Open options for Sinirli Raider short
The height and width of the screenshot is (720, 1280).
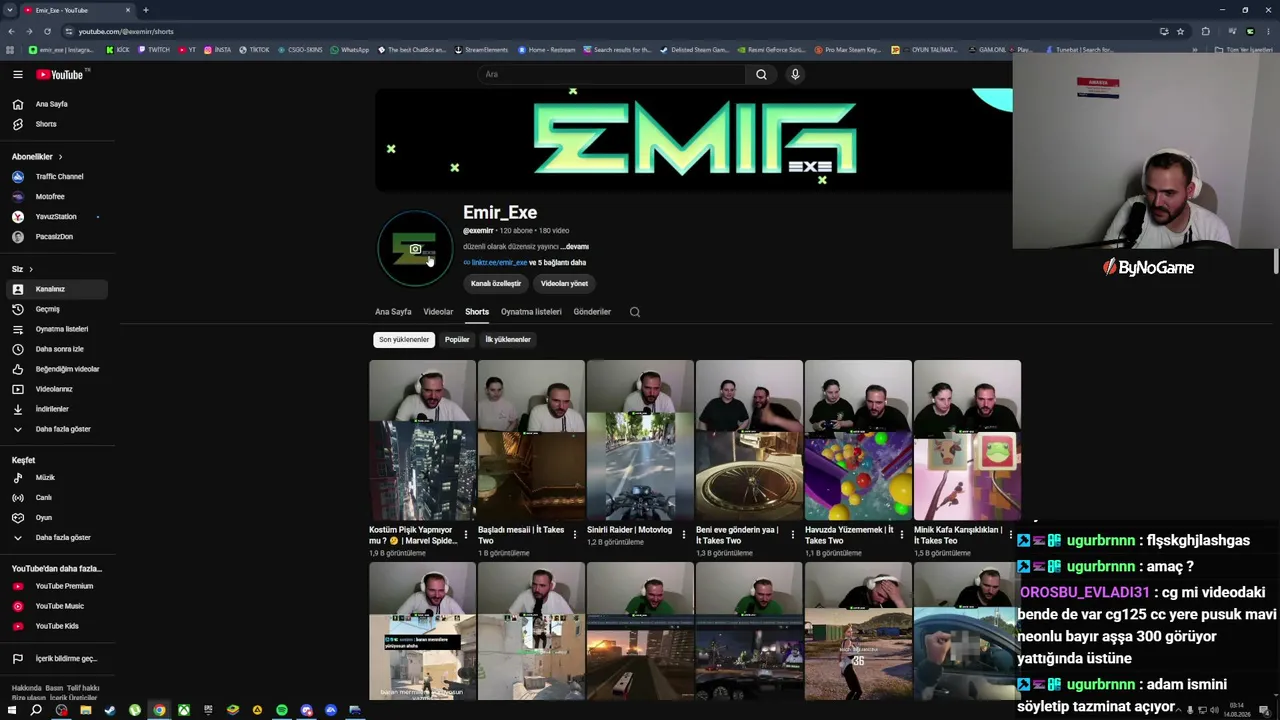pos(684,535)
